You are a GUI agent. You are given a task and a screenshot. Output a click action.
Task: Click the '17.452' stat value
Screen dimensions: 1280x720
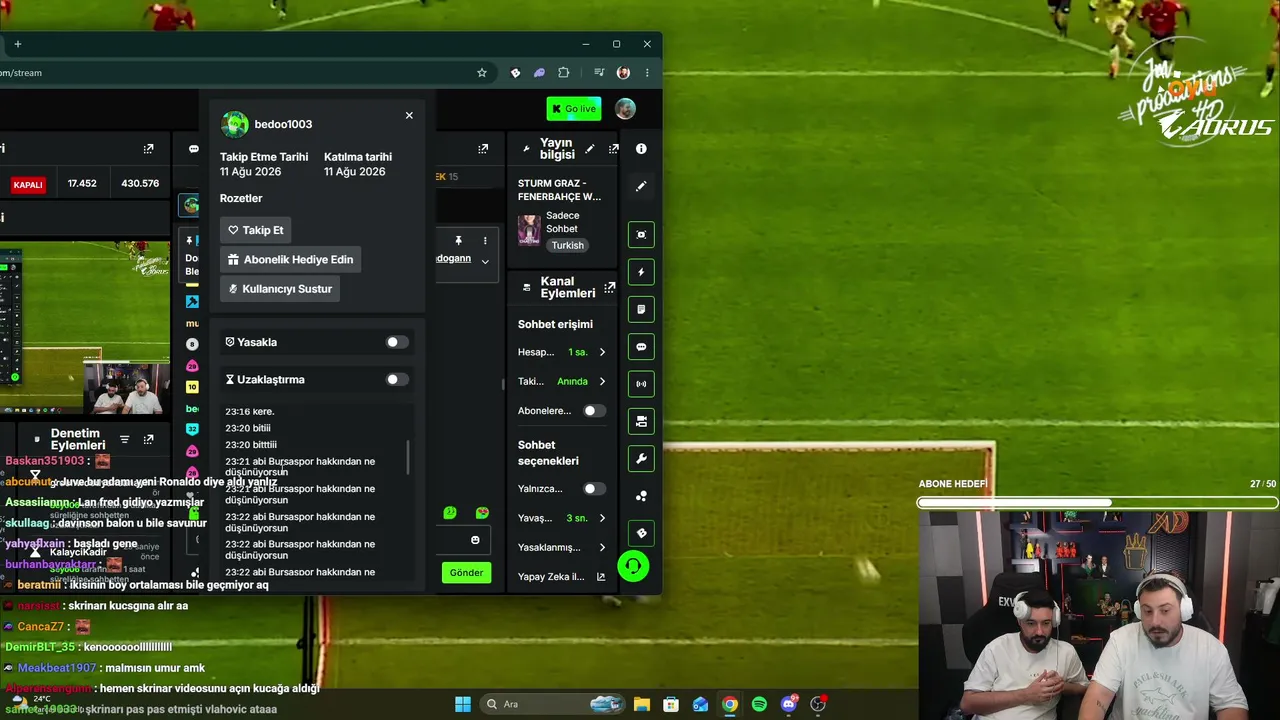pyautogui.click(x=82, y=184)
